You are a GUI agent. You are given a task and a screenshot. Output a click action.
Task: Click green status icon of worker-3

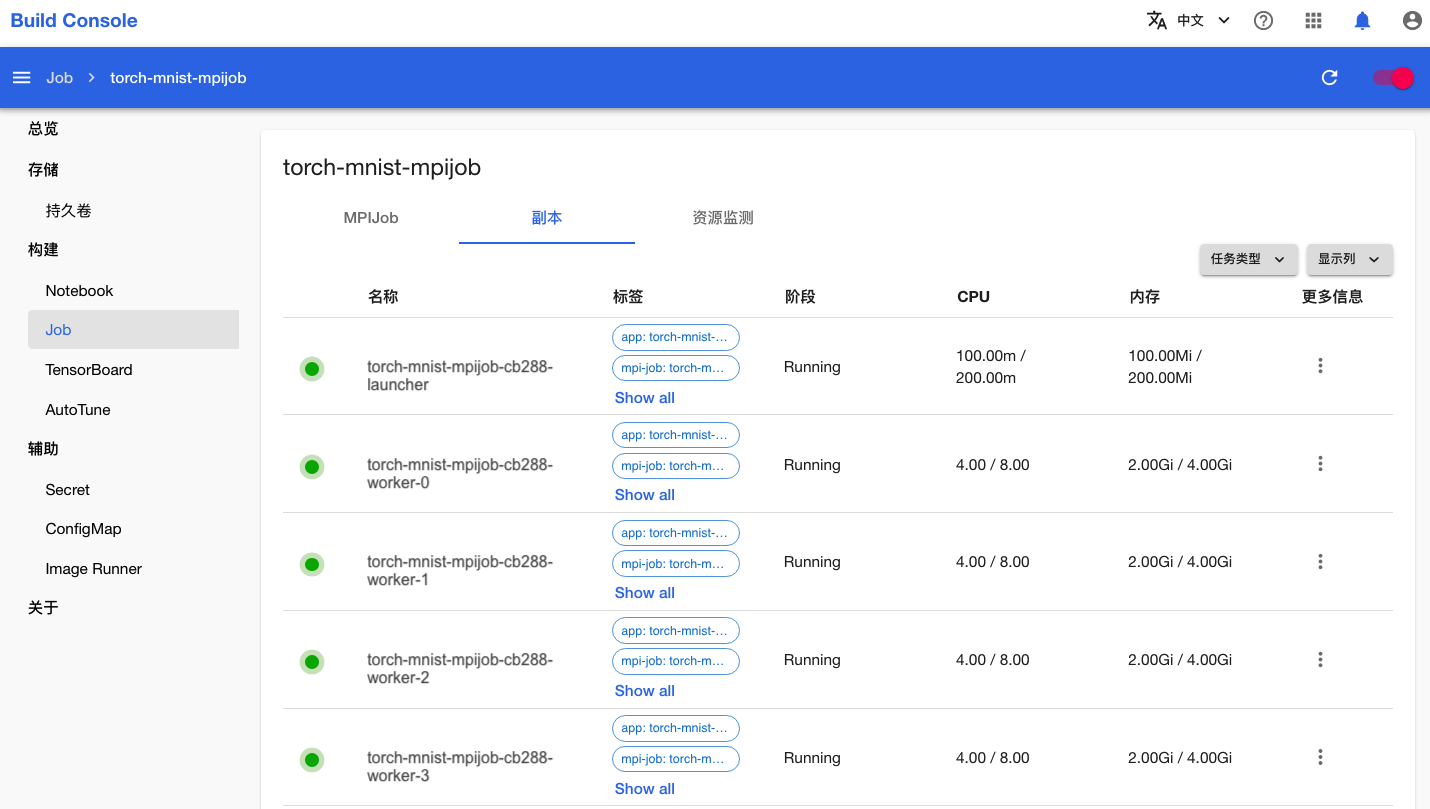coord(312,760)
